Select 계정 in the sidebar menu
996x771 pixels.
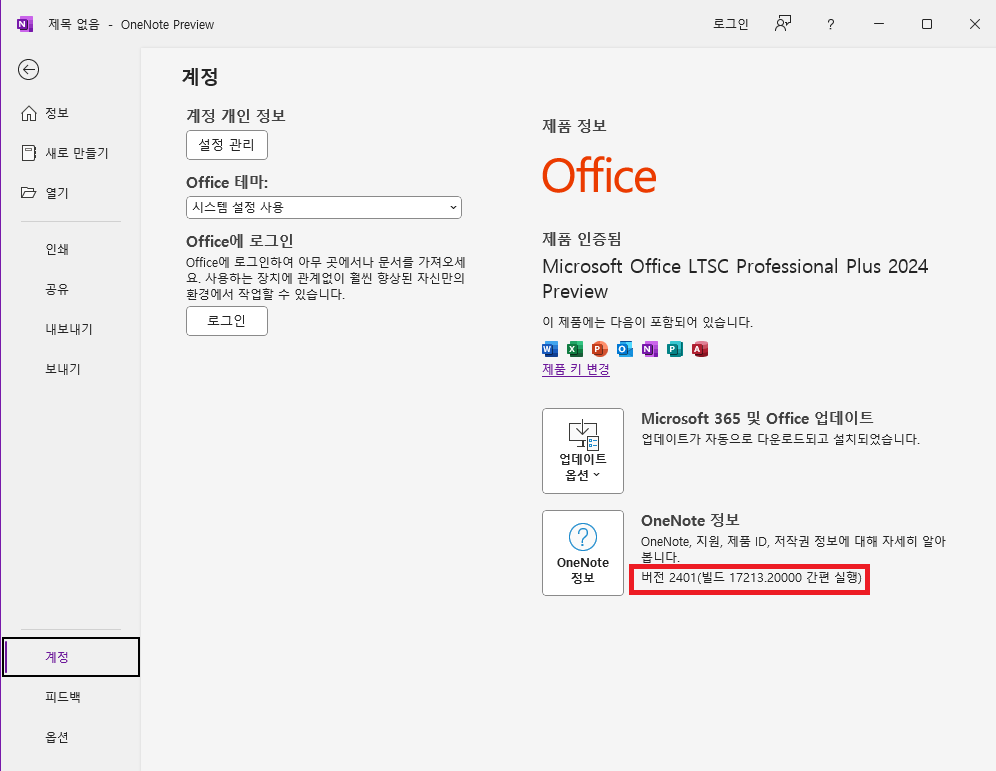71,657
